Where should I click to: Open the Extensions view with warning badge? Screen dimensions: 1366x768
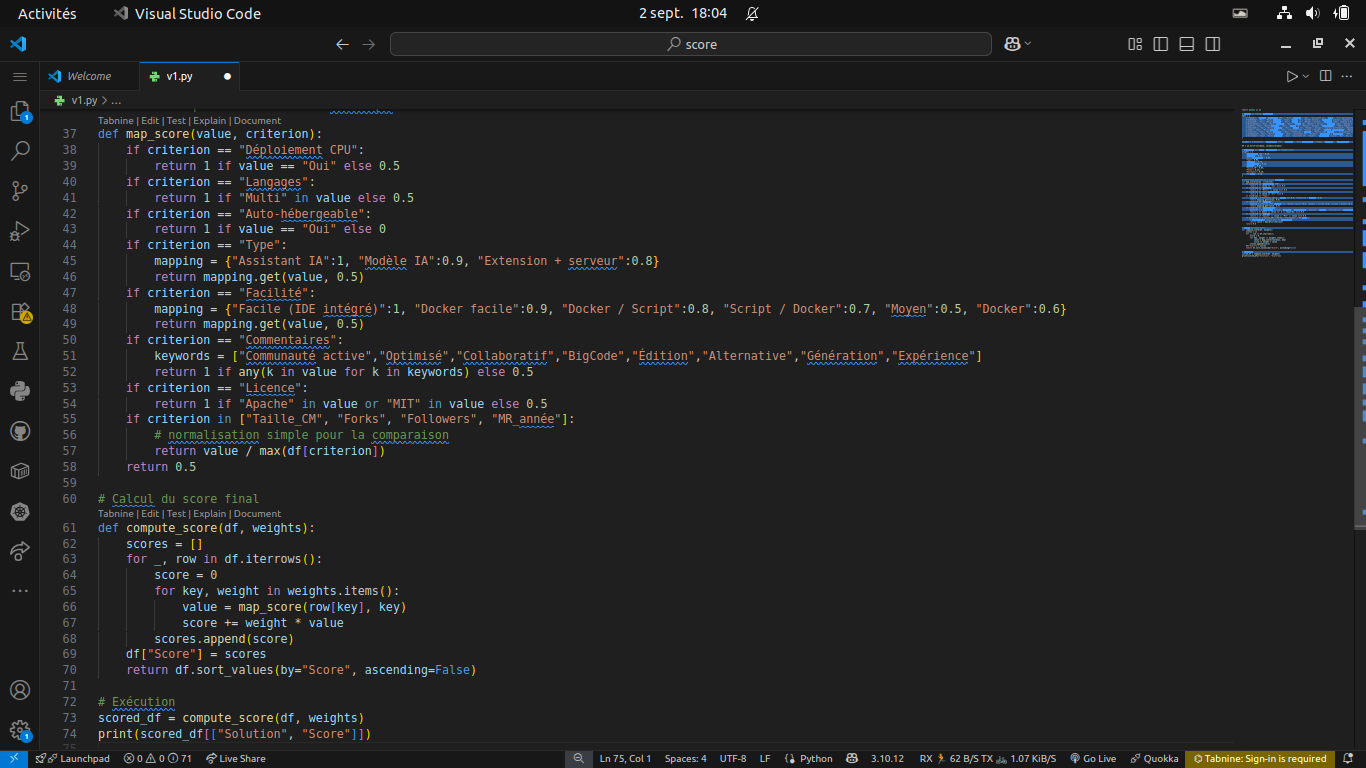click(20, 312)
